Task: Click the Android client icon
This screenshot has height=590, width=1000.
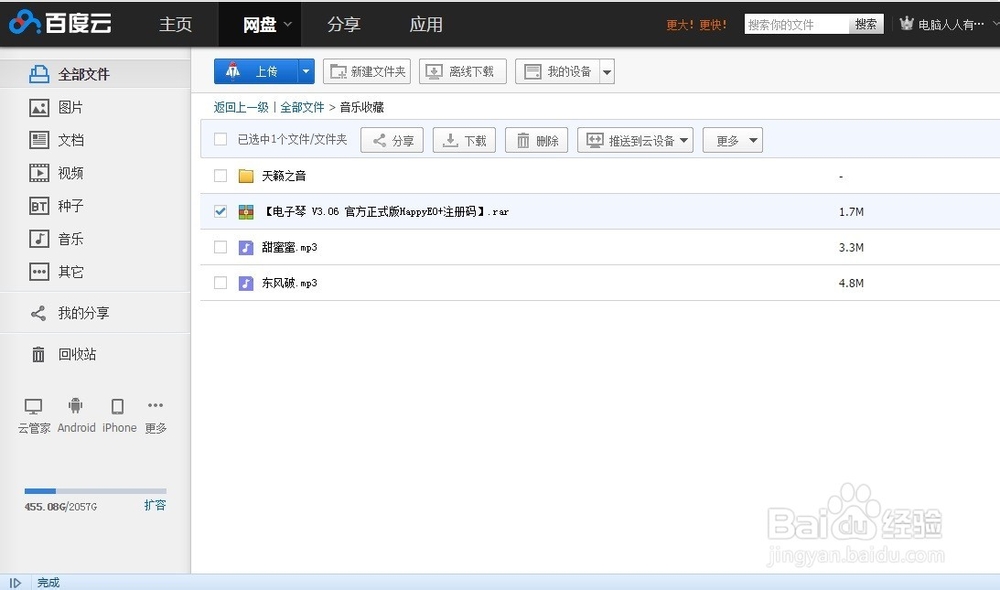Action: [75, 406]
